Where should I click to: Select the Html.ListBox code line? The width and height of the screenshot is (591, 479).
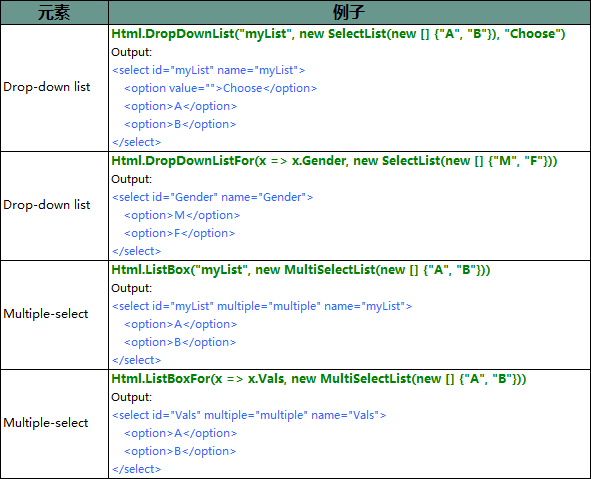(300, 270)
